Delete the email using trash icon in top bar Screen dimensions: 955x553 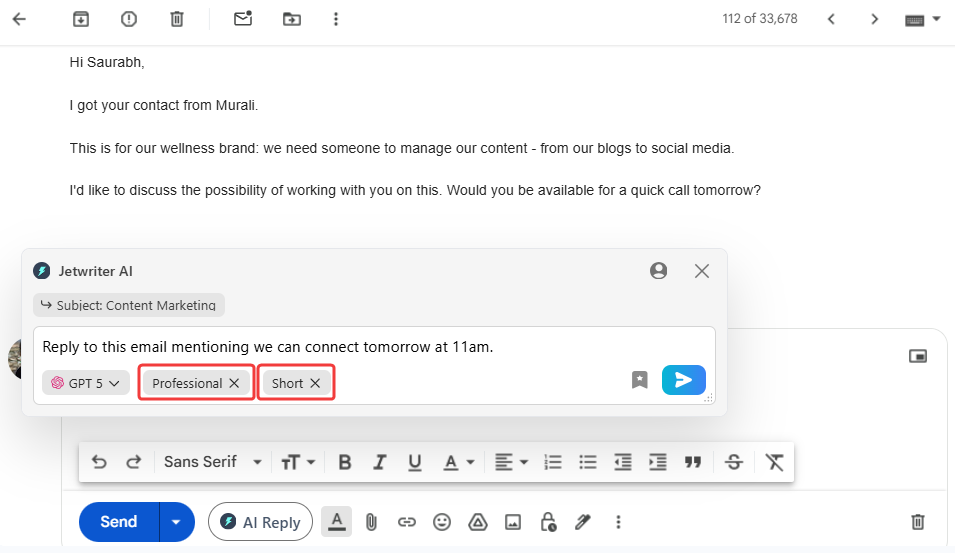click(177, 19)
